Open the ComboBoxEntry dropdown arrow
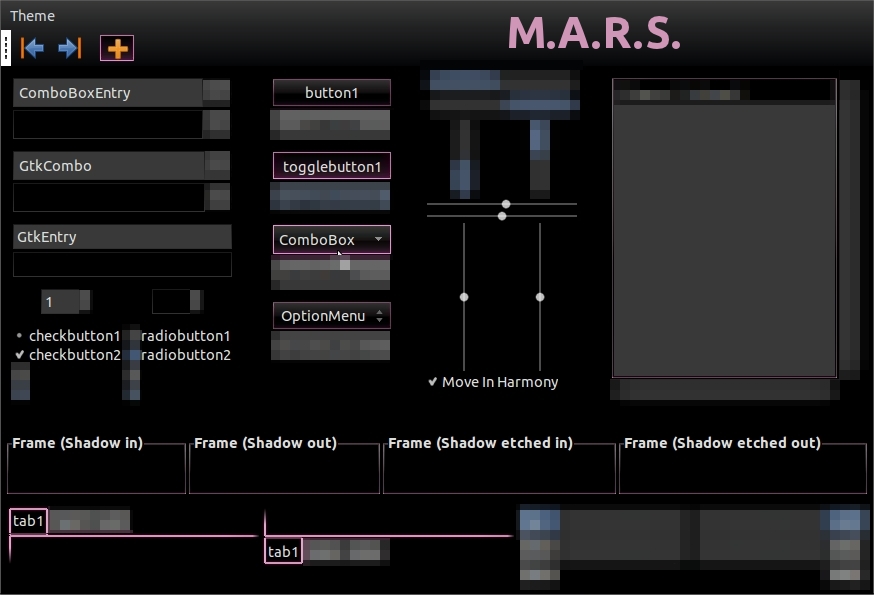Screen dimensions: 874x595 coord(217,93)
